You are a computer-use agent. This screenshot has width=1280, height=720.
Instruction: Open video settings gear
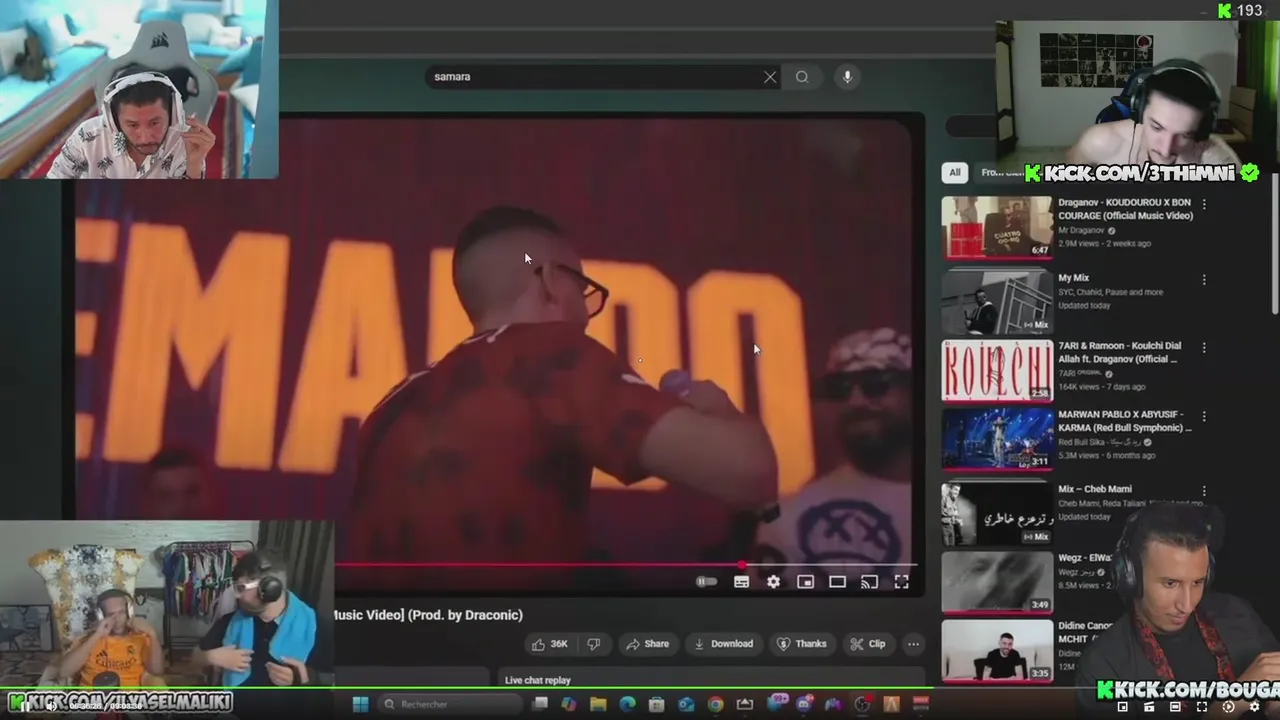[x=773, y=582]
